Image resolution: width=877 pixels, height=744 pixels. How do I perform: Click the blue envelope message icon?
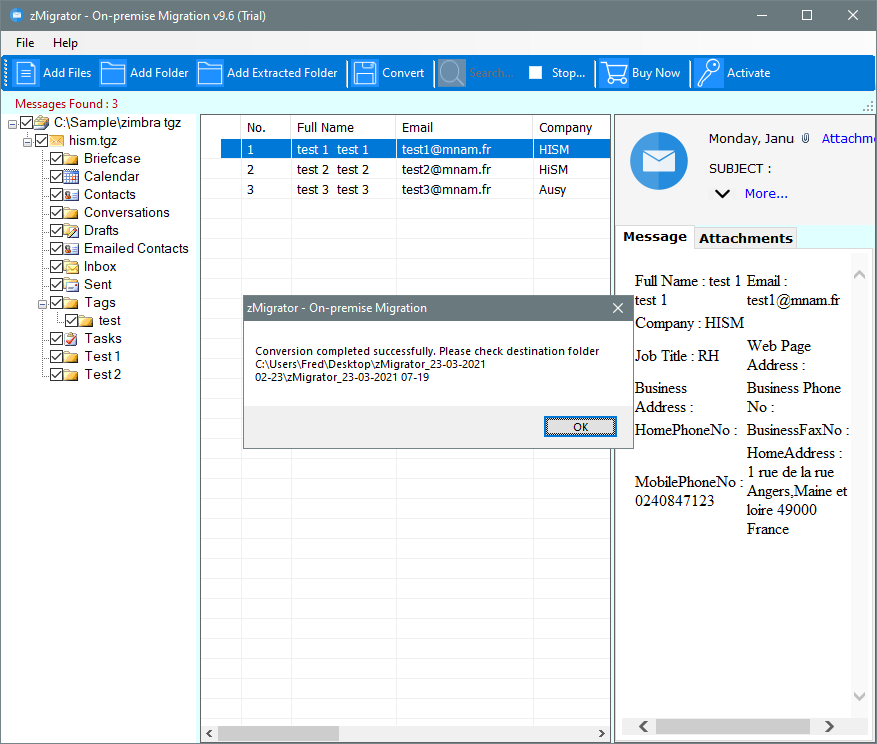(659, 161)
